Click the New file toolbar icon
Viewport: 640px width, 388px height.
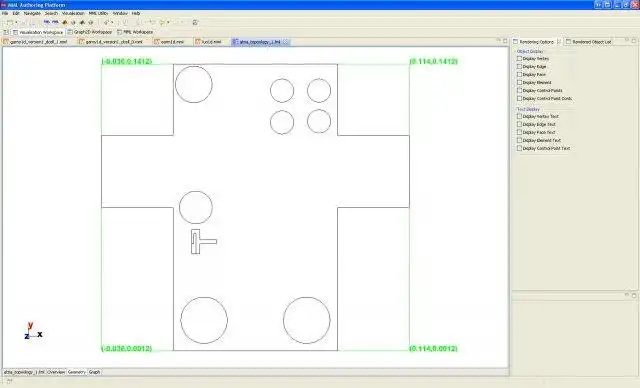point(10,22)
